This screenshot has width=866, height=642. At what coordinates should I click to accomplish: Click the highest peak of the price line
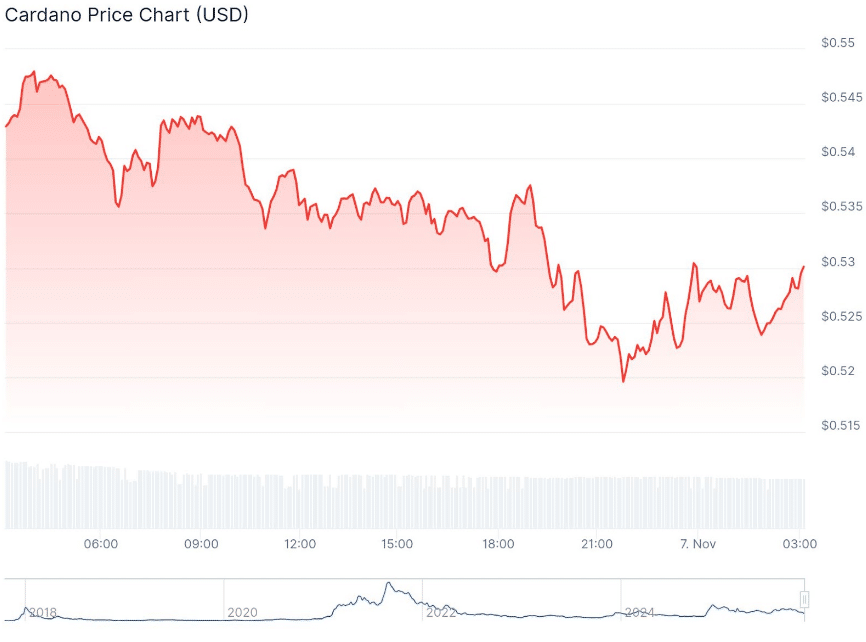pyautogui.click(x=34, y=72)
